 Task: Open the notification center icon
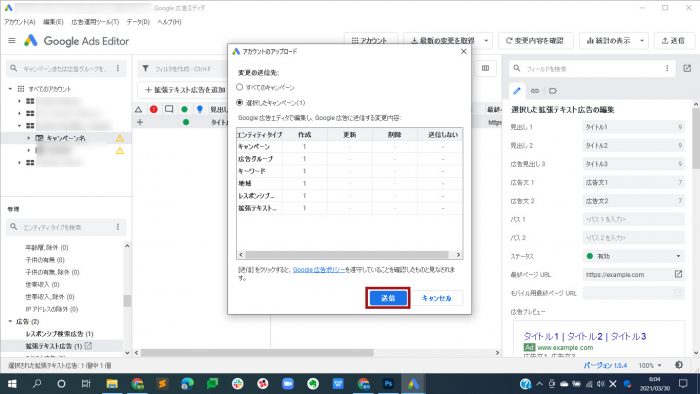click(x=683, y=384)
